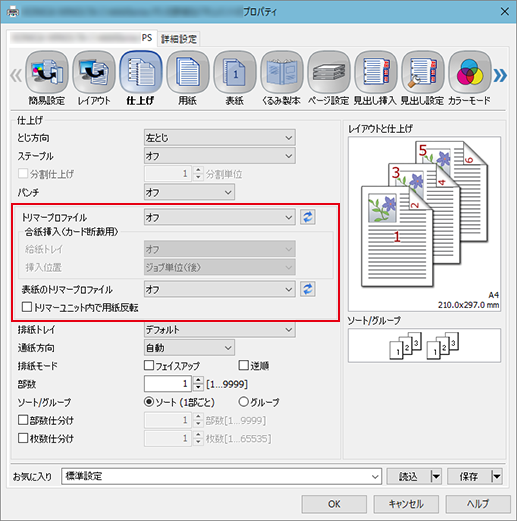The height and width of the screenshot is (521, 517).
Task: Enable the フェイスアップ checkbox
Action: click(x=149, y=365)
